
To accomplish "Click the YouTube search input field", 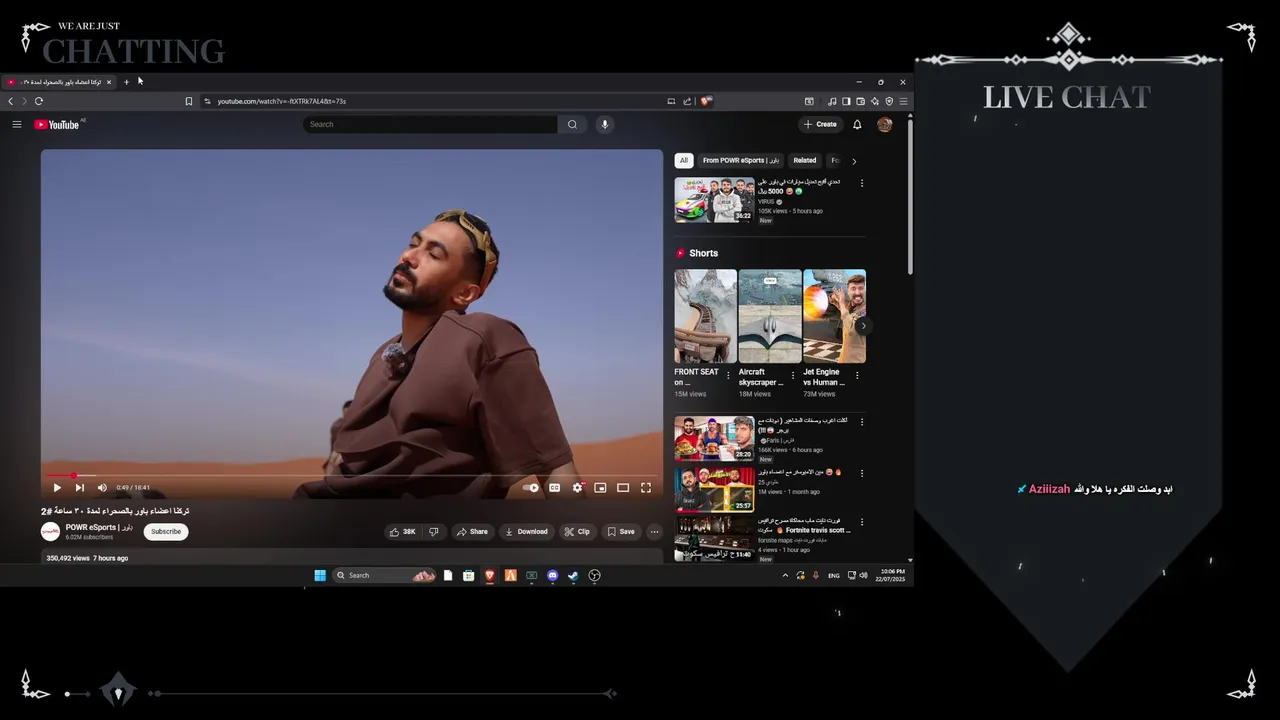I will [x=430, y=124].
